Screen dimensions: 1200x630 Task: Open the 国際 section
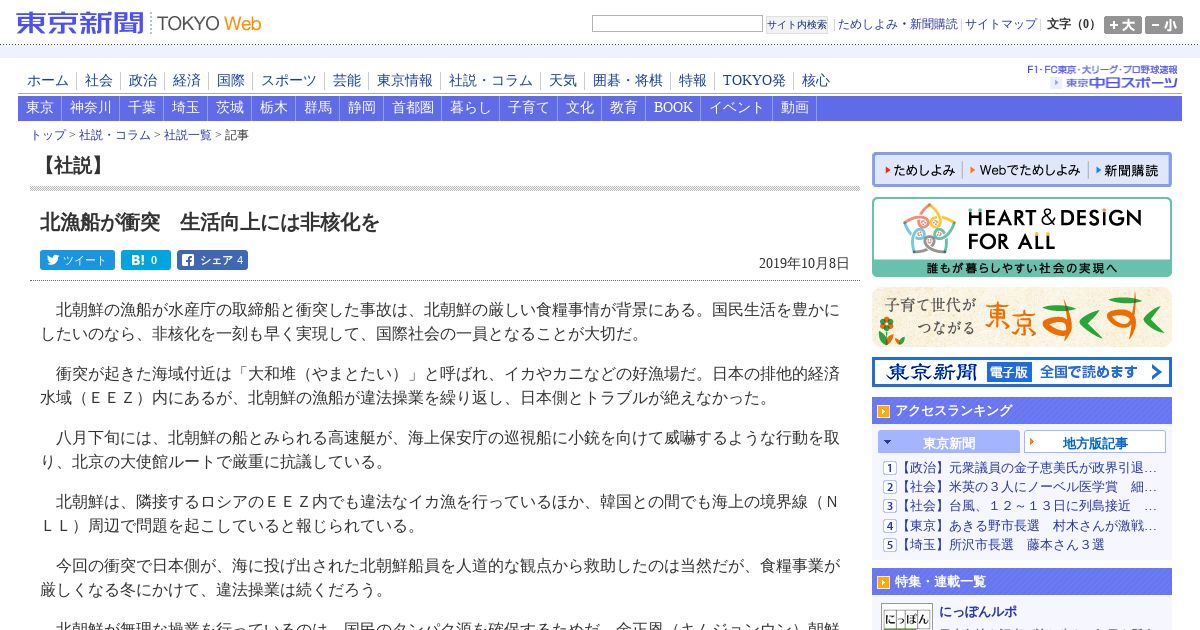(x=231, y=80)
